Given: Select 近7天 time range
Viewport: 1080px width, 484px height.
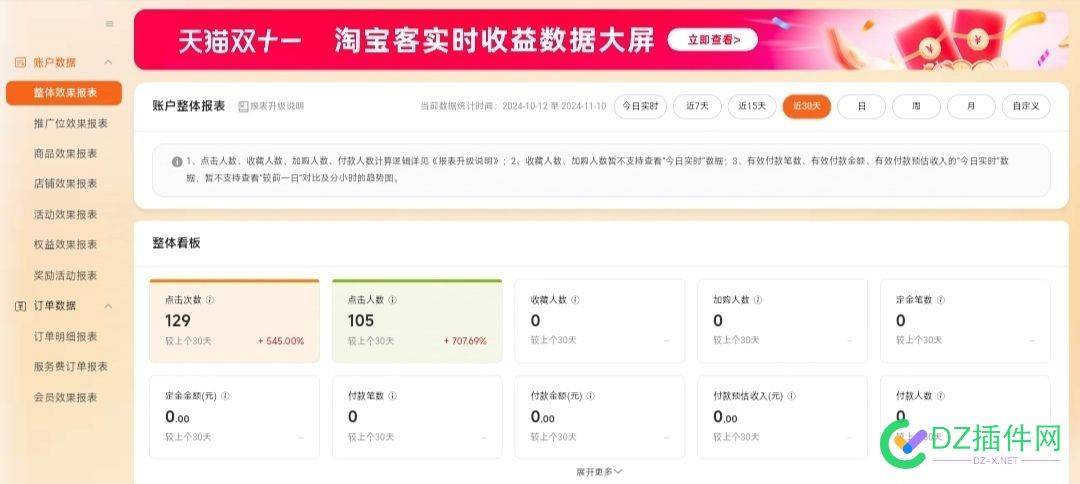Looking at the screenshot, I should [697, 107].
